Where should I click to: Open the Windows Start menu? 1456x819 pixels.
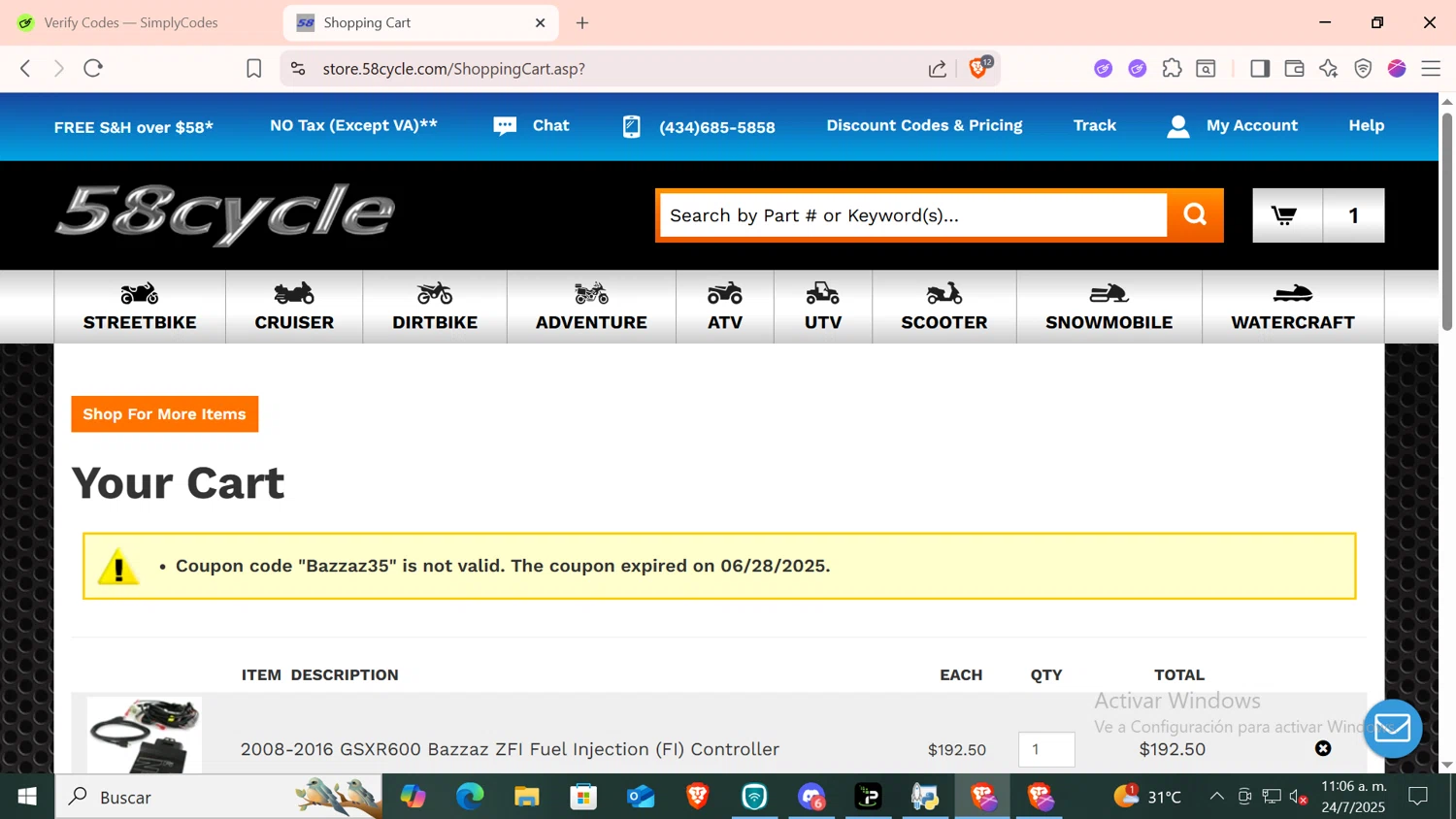27,797
